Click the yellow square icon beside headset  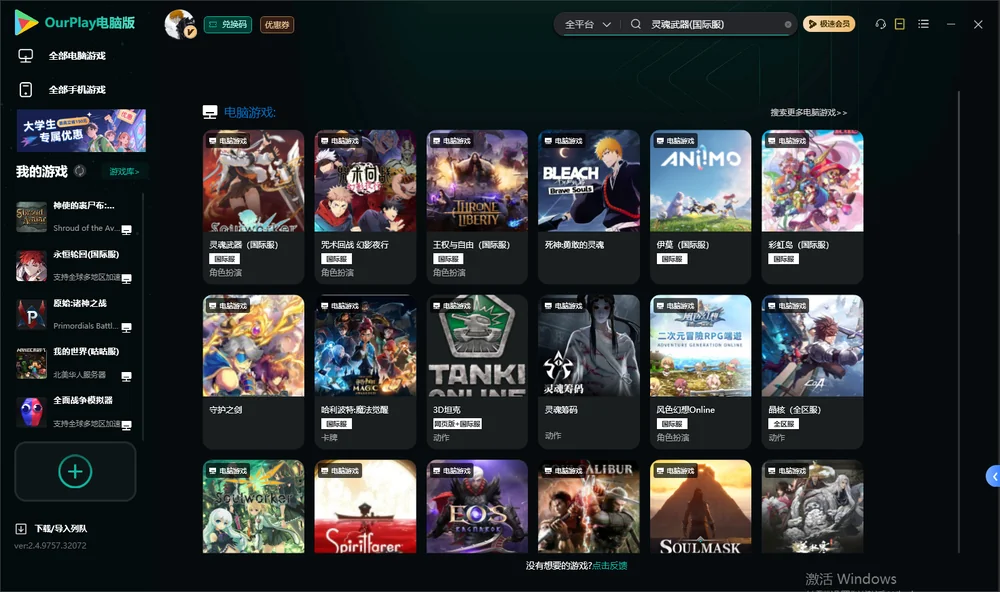(900, 24)
